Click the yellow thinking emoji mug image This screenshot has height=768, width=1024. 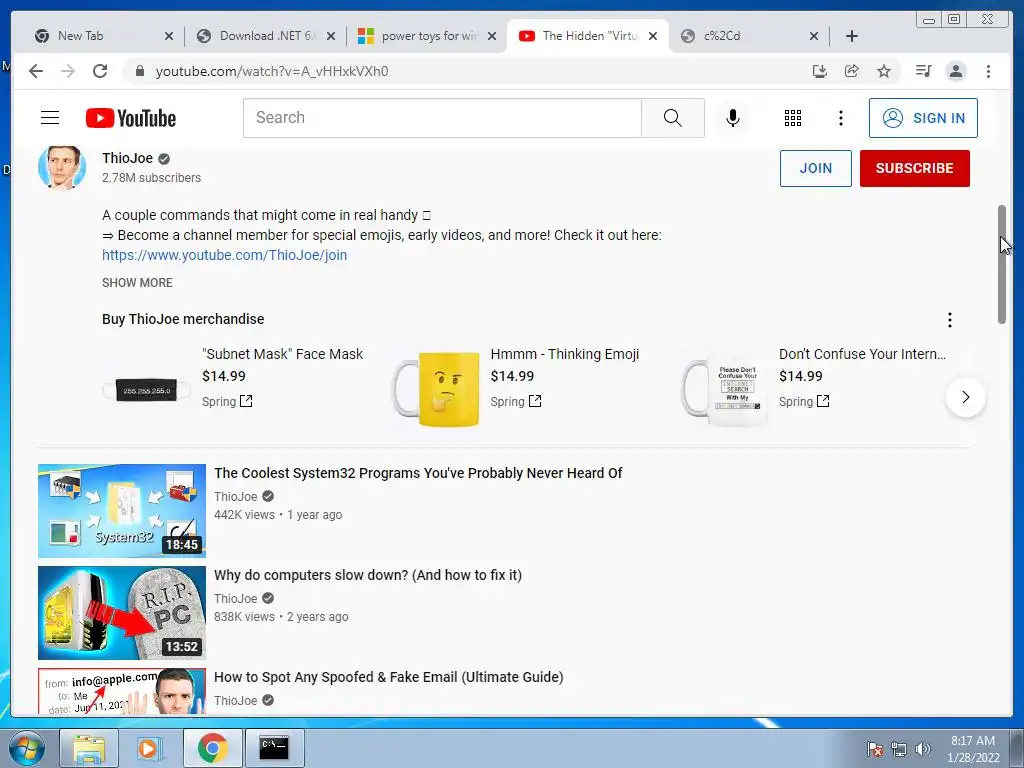click(436, 389)
